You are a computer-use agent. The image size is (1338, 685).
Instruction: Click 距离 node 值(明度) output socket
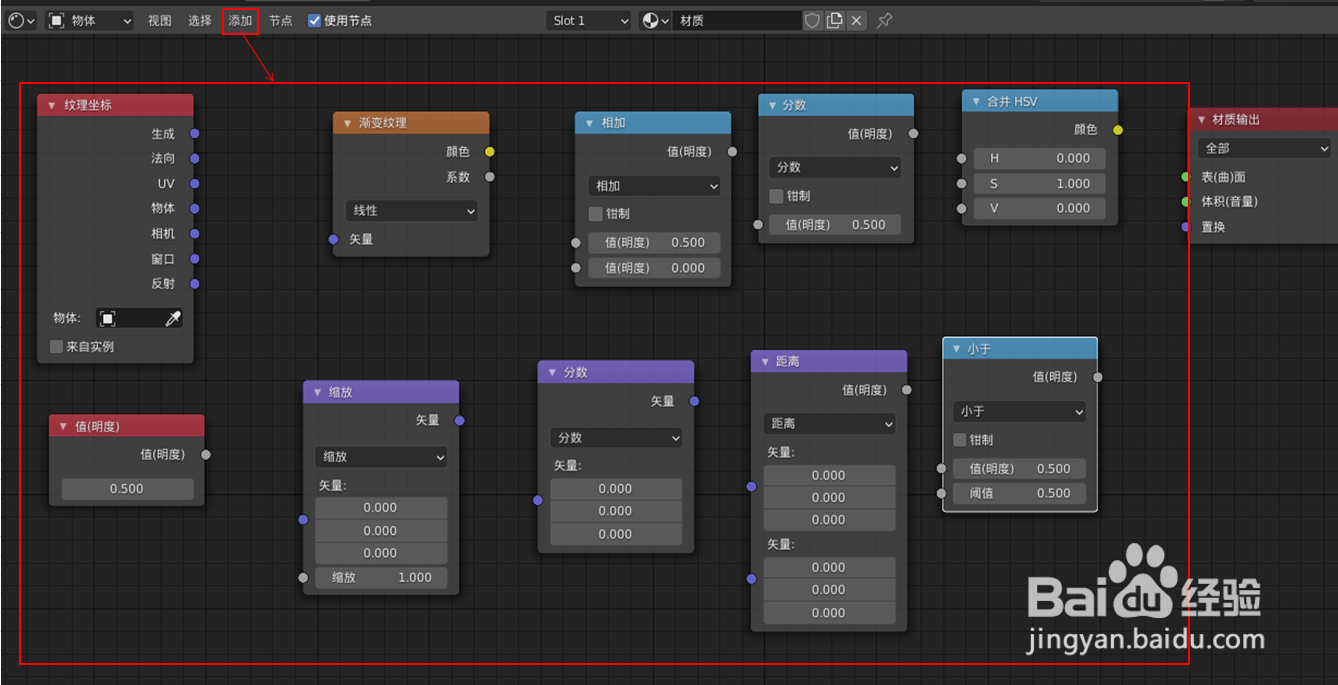click(x=907, y=390)
